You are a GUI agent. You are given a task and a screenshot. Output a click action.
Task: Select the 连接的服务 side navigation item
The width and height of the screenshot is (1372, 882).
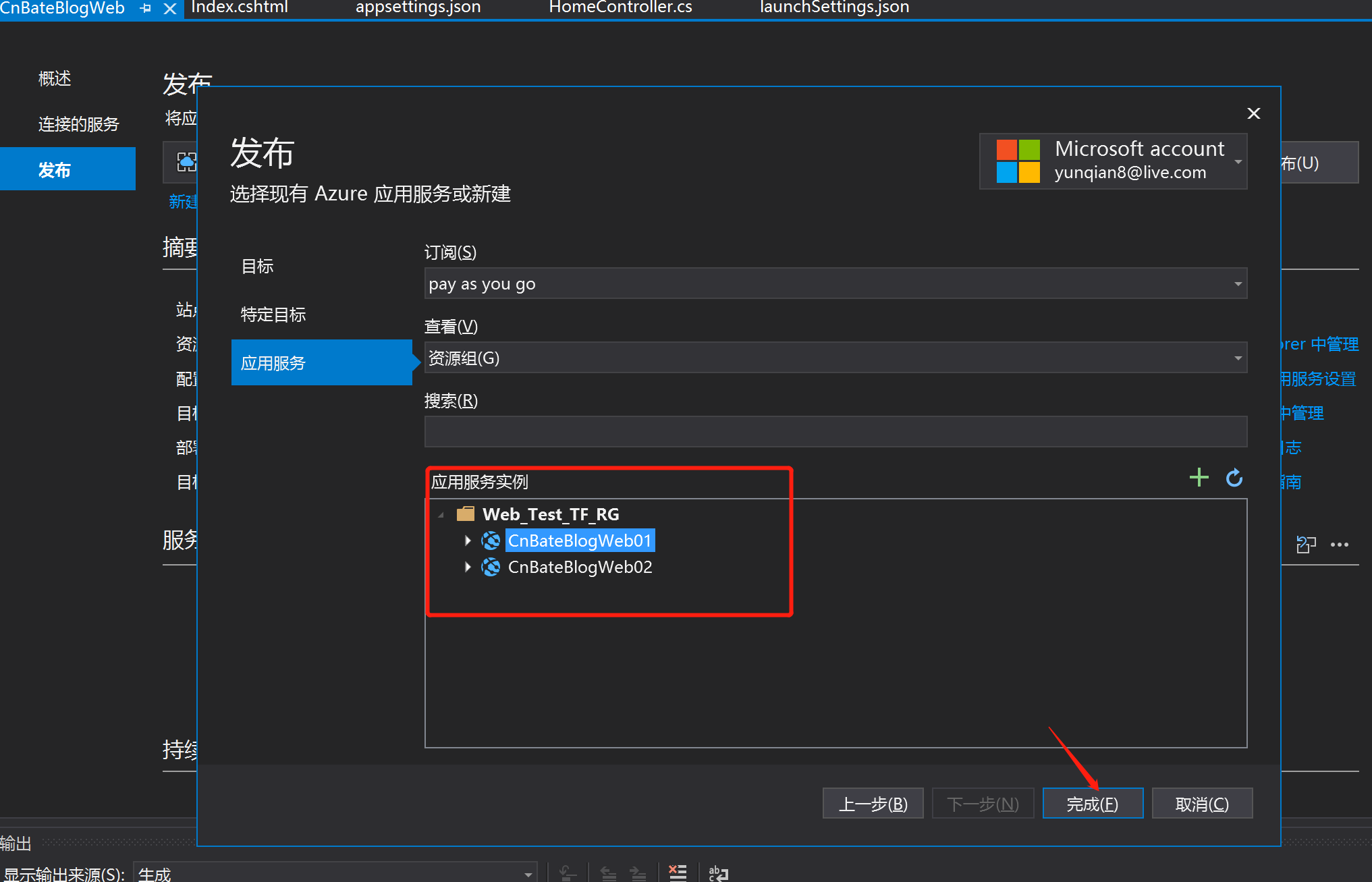tap(78, 124)
